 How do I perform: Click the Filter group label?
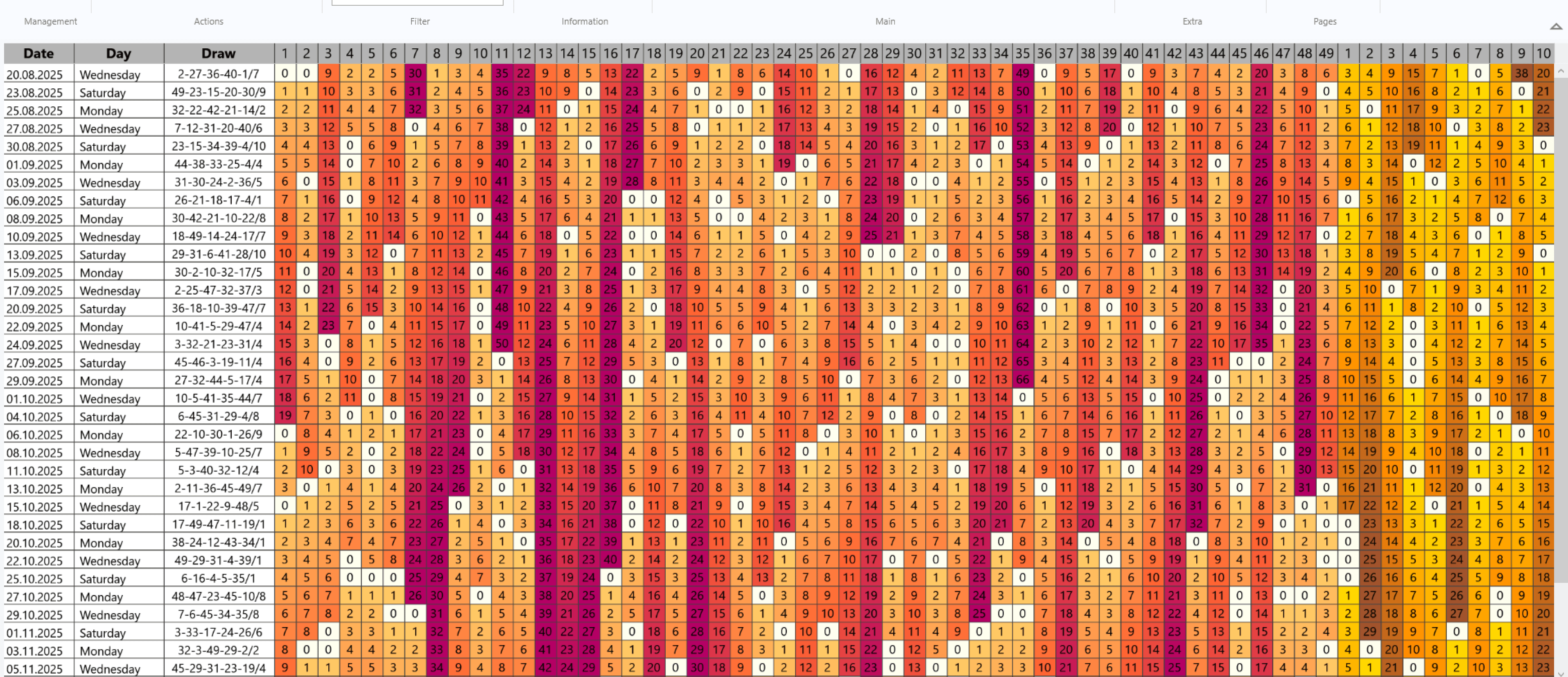tap(419, 21)
